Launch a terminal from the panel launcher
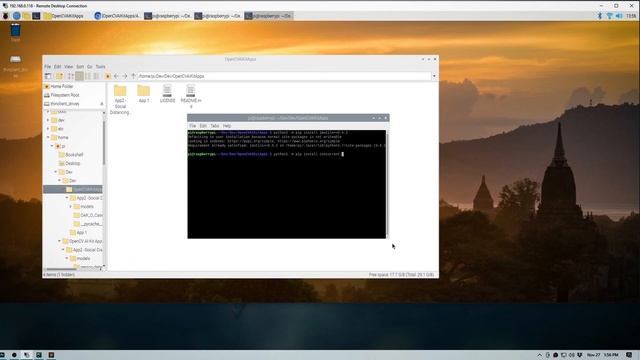 point(36,16)
